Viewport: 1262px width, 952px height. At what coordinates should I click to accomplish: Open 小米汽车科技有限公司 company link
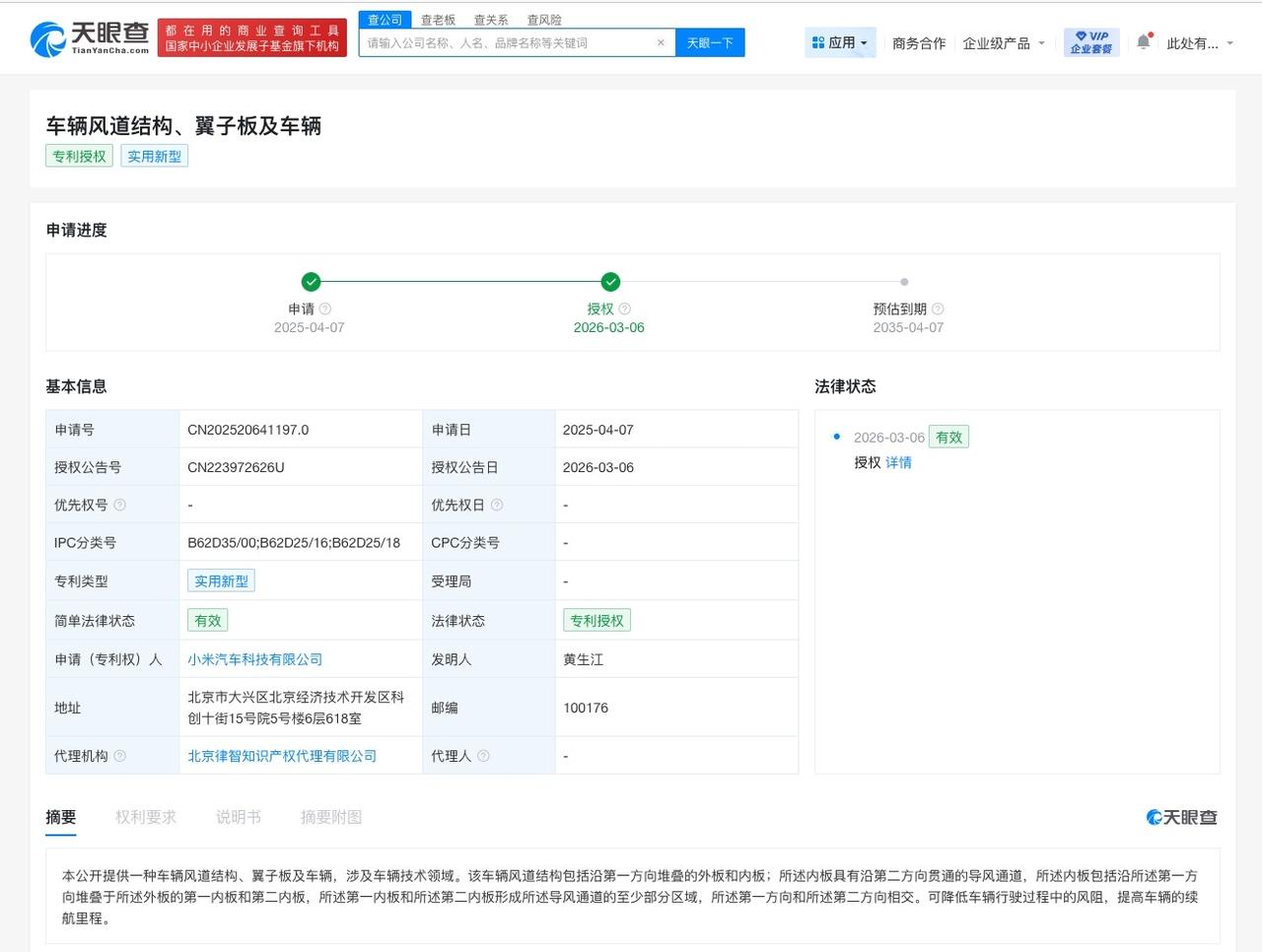point(255,659)
